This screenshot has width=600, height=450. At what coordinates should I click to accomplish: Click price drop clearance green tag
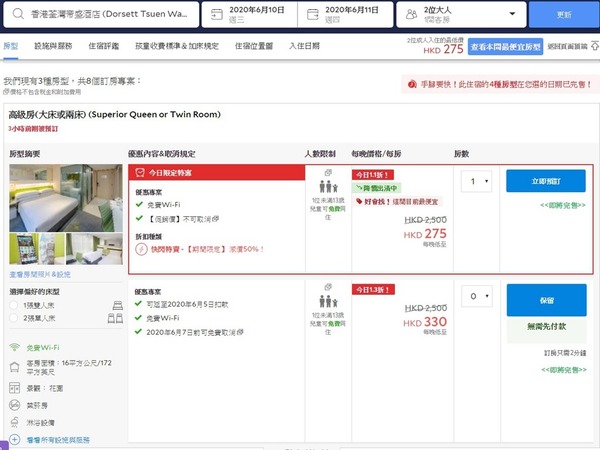coord(377,188)
